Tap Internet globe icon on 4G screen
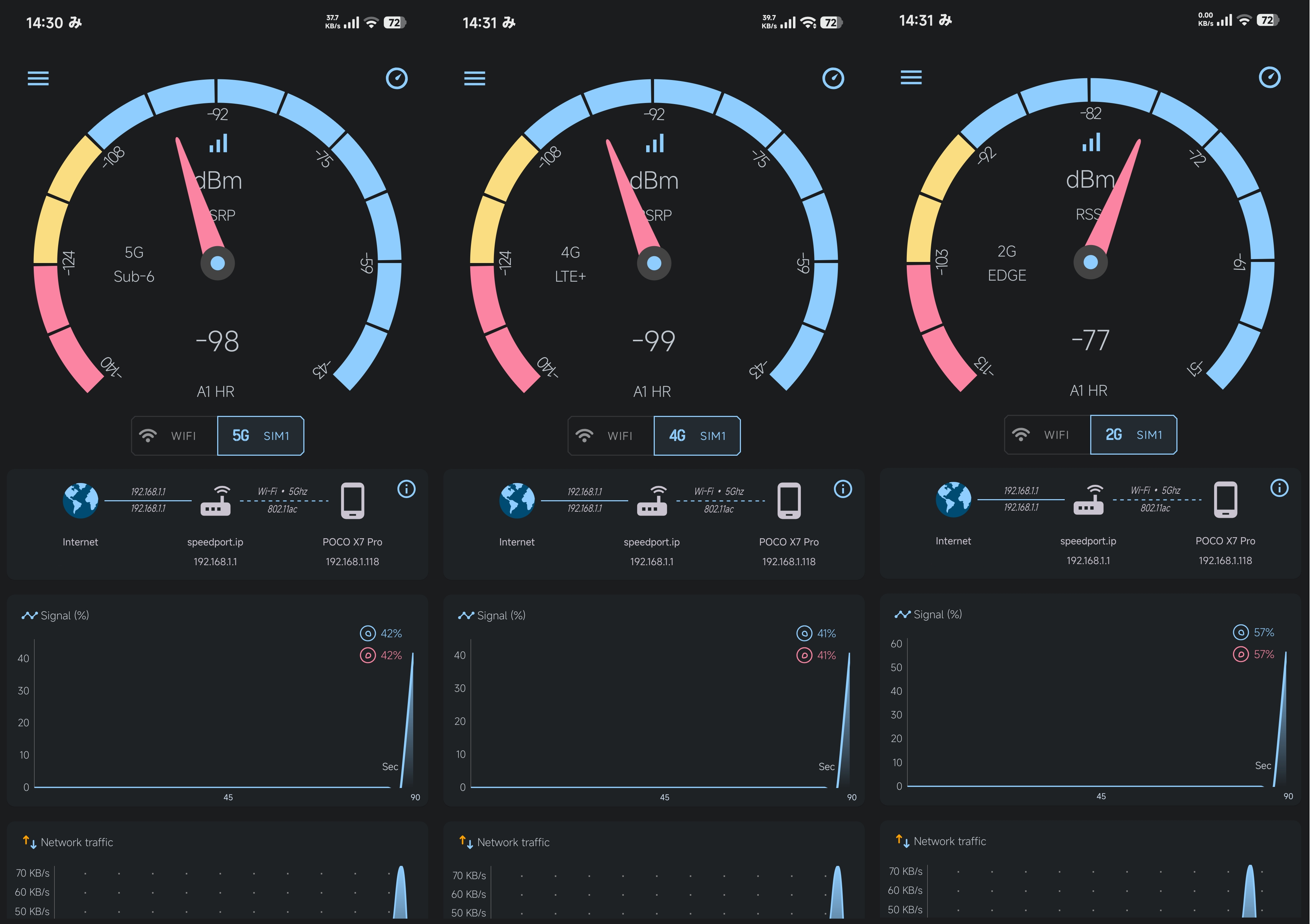Image resolution: width=1311 pixels, height=924 pixels. pyautogui.click(x=517, y=501)
